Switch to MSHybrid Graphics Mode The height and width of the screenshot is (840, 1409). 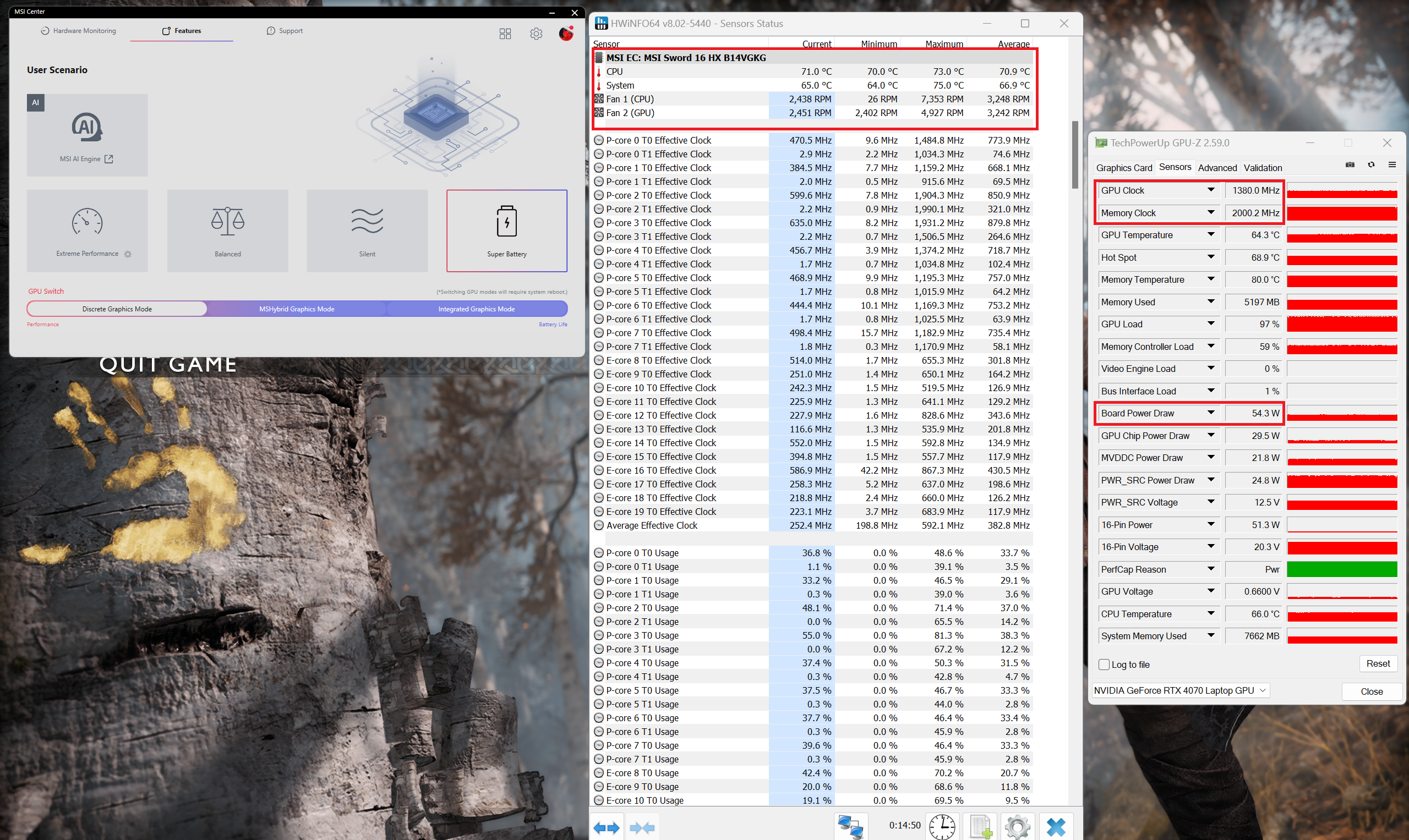(297, 309)
